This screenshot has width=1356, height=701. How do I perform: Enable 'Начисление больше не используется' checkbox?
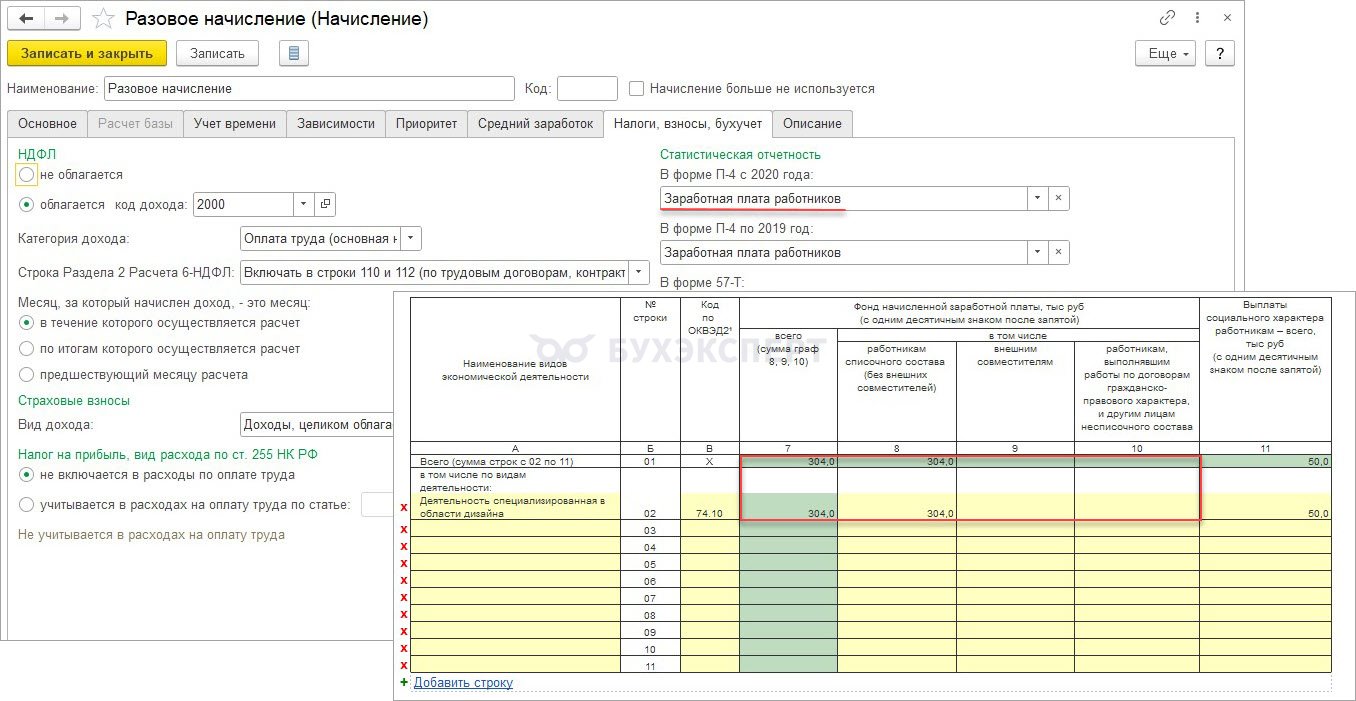(x=636, y=89)
